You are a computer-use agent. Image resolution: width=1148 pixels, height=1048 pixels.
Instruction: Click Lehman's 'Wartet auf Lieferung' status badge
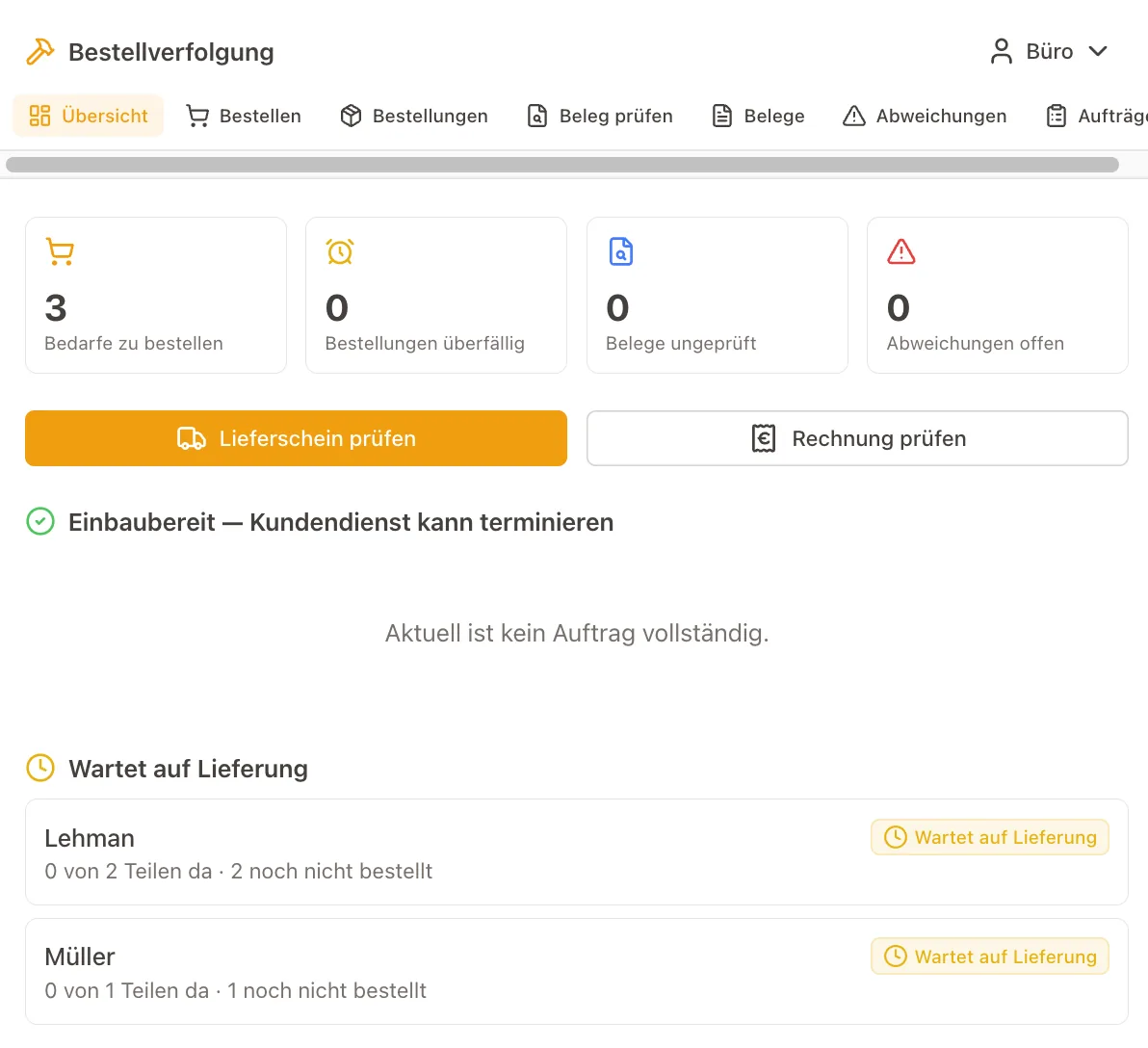pyautogui.click(x=990, y=837)
